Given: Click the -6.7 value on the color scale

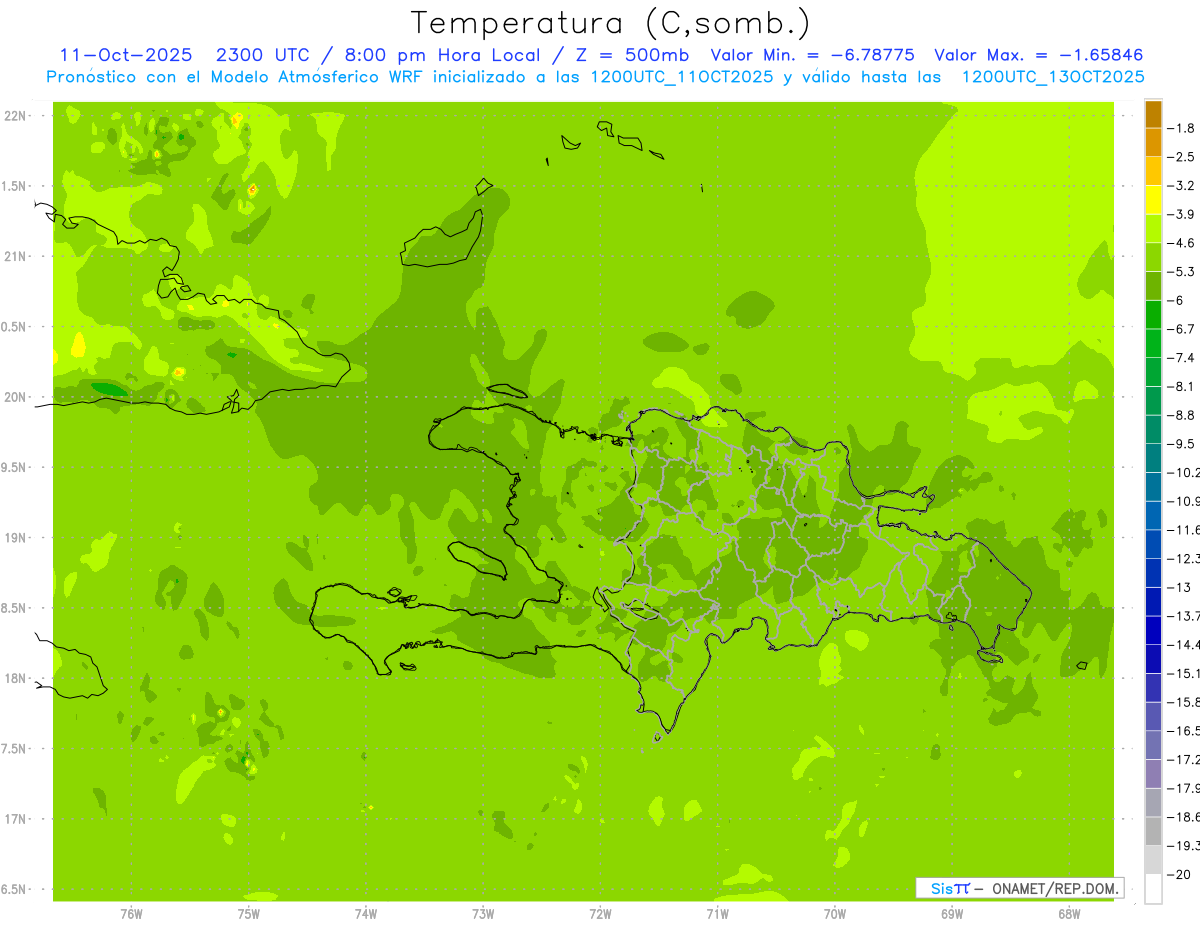Looking at the screenshot, I should pyautogui.click(x=1185, y=329).
